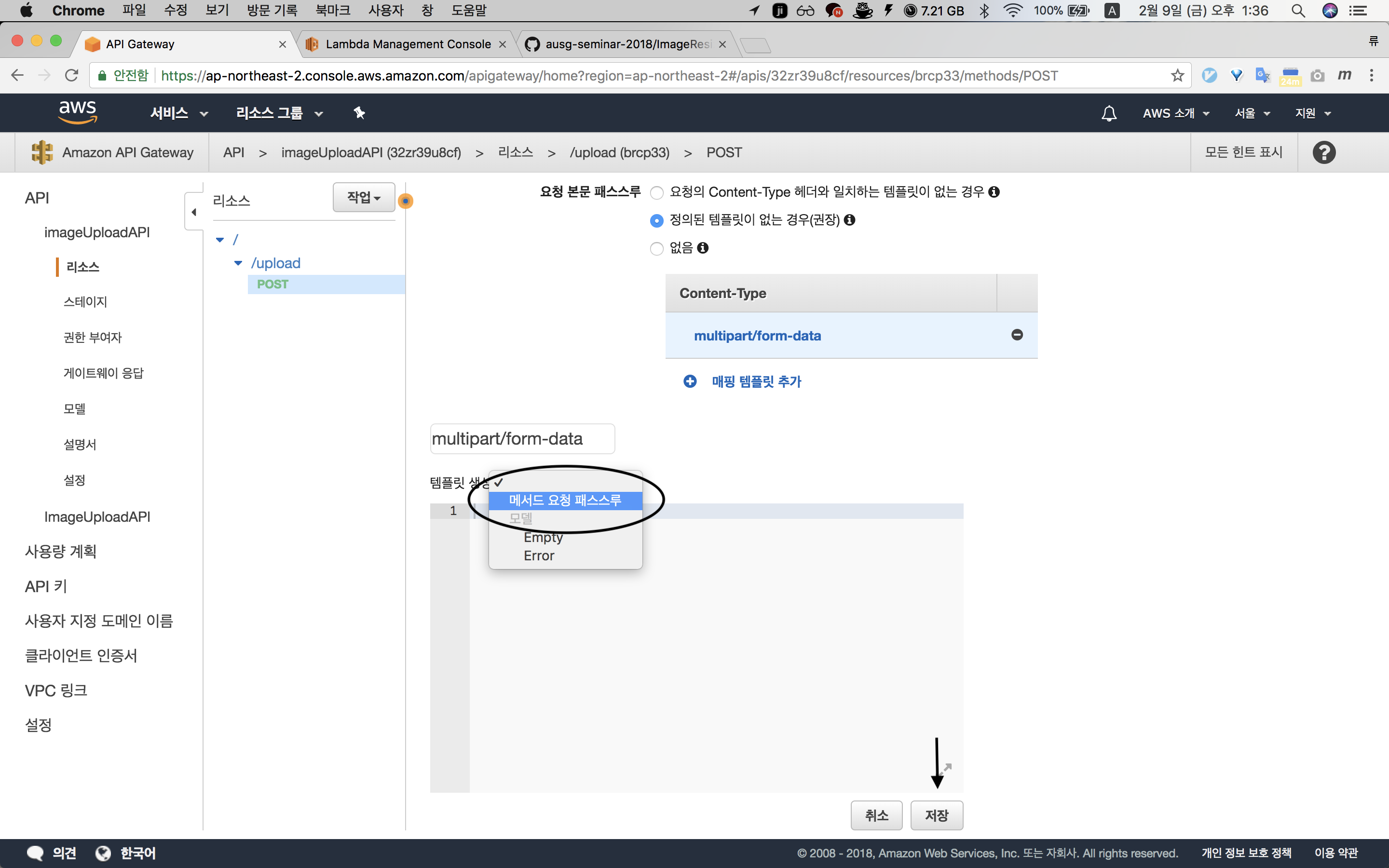Click the 취소 button
This screenshot has height=868, width=1389.
click(876, 815)
